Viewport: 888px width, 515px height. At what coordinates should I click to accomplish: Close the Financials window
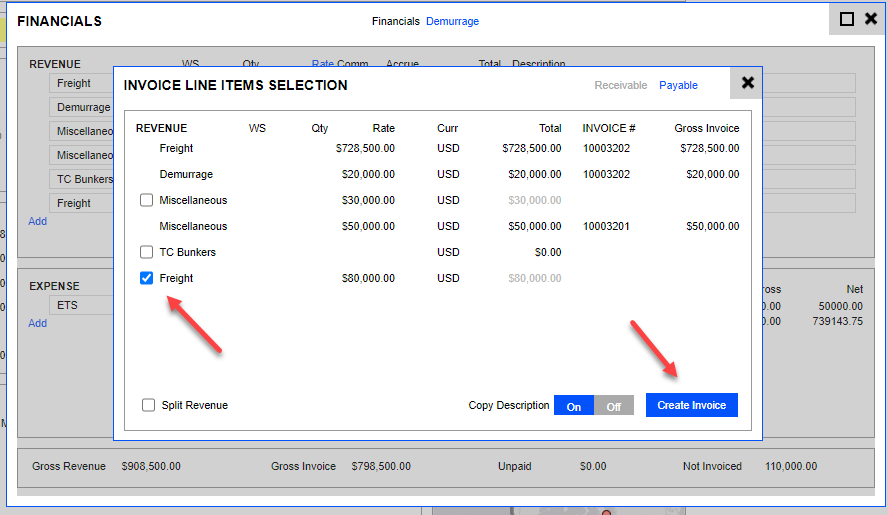(869, 19)
